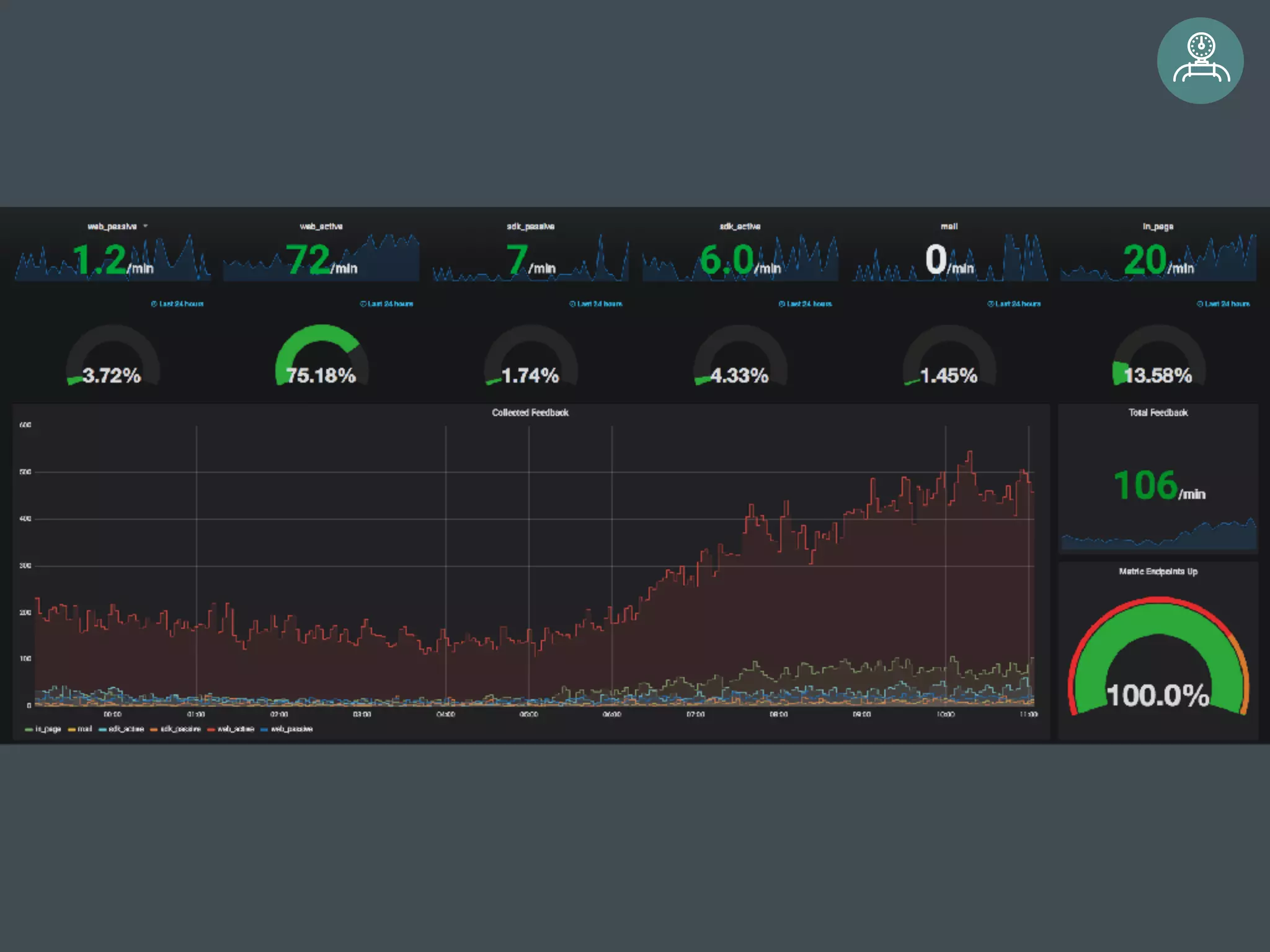Viewport: 1270px width, 952px height.
Task: Click the web_active panel title
Action: (321, 226)
